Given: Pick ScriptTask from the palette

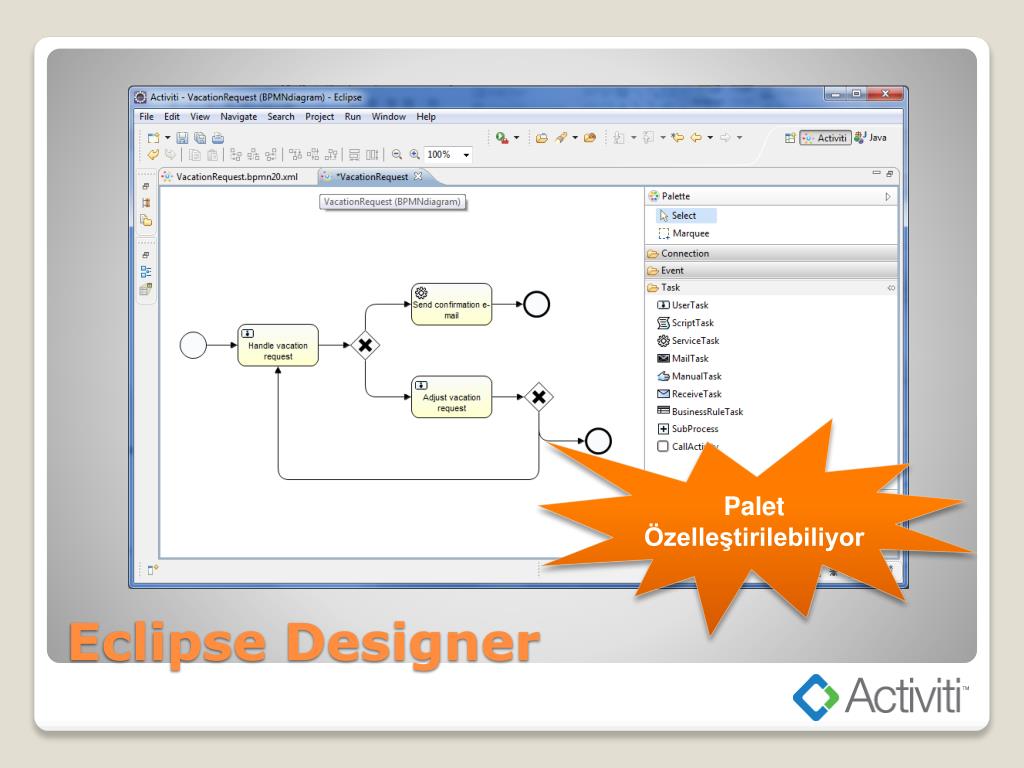Looking at the screenshot, I should point(685,323).
